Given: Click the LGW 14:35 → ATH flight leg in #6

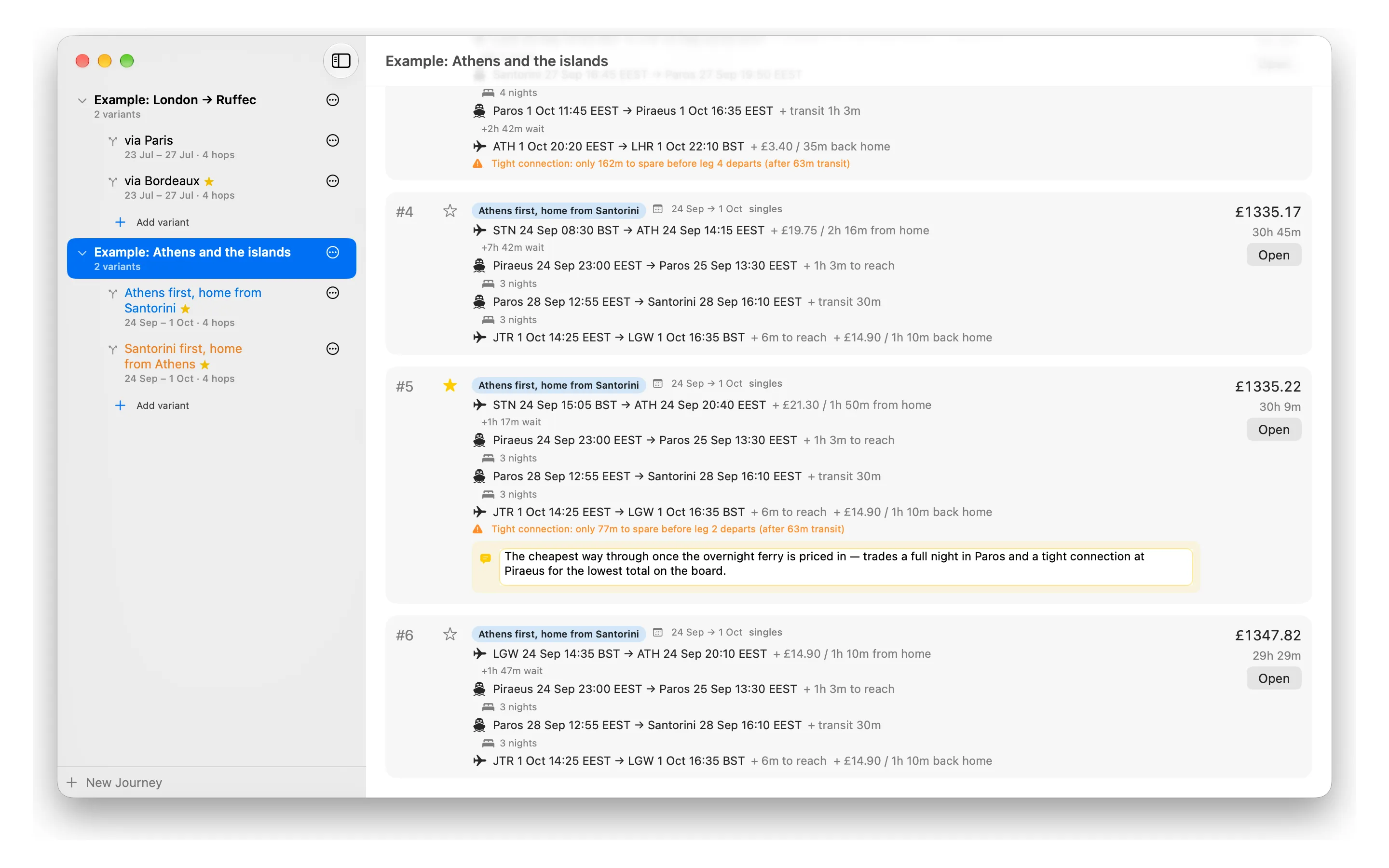Looking at the screenshot, I should [701, 654].
